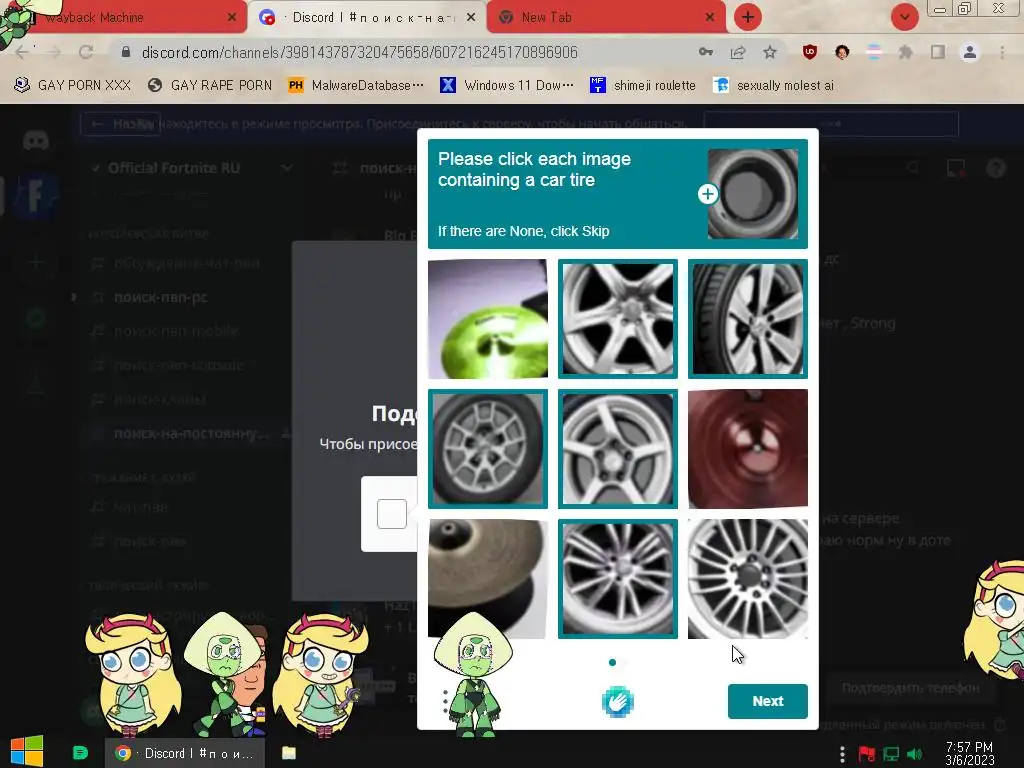Viewport: 1024px width, 768px height.
Task: Open Discord window from the taskbar
Action: [185, 753]
